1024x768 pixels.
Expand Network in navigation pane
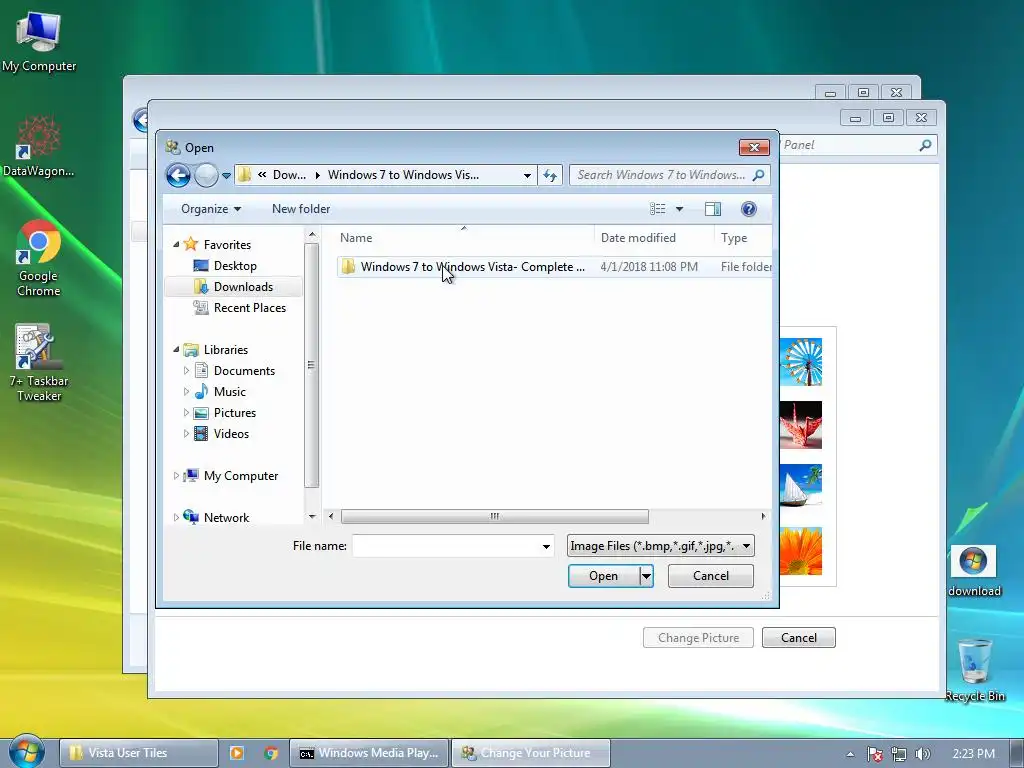tap(176, 517)
